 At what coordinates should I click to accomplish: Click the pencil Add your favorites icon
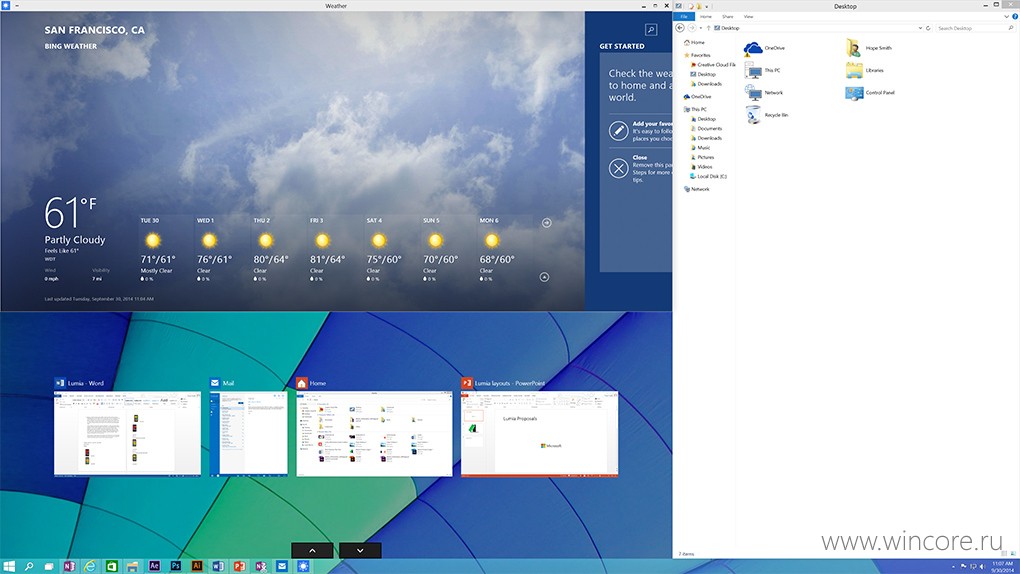(x=618, y=131)
